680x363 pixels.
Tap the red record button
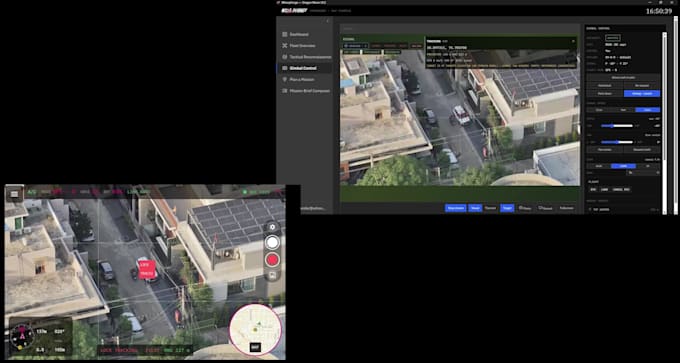[272, 260]
